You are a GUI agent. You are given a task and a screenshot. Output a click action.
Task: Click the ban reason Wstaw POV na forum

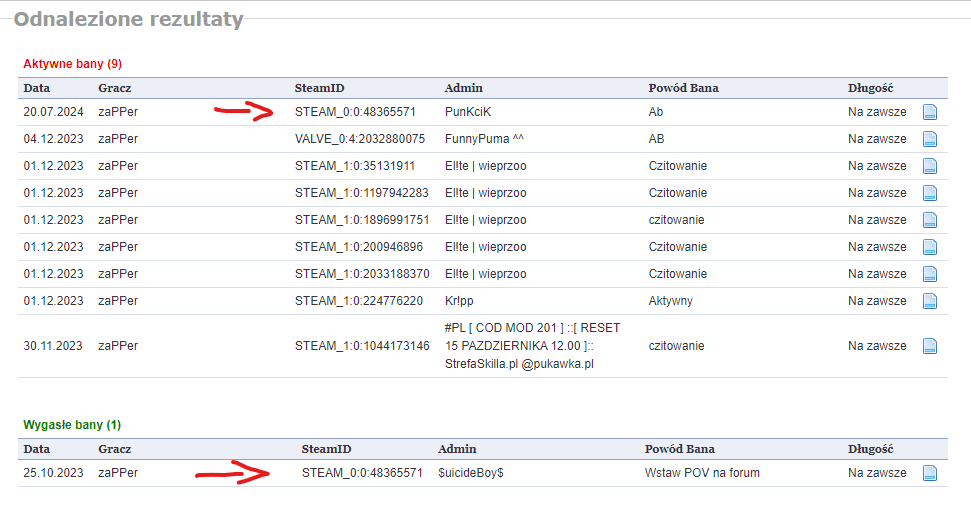pos(702,473)
